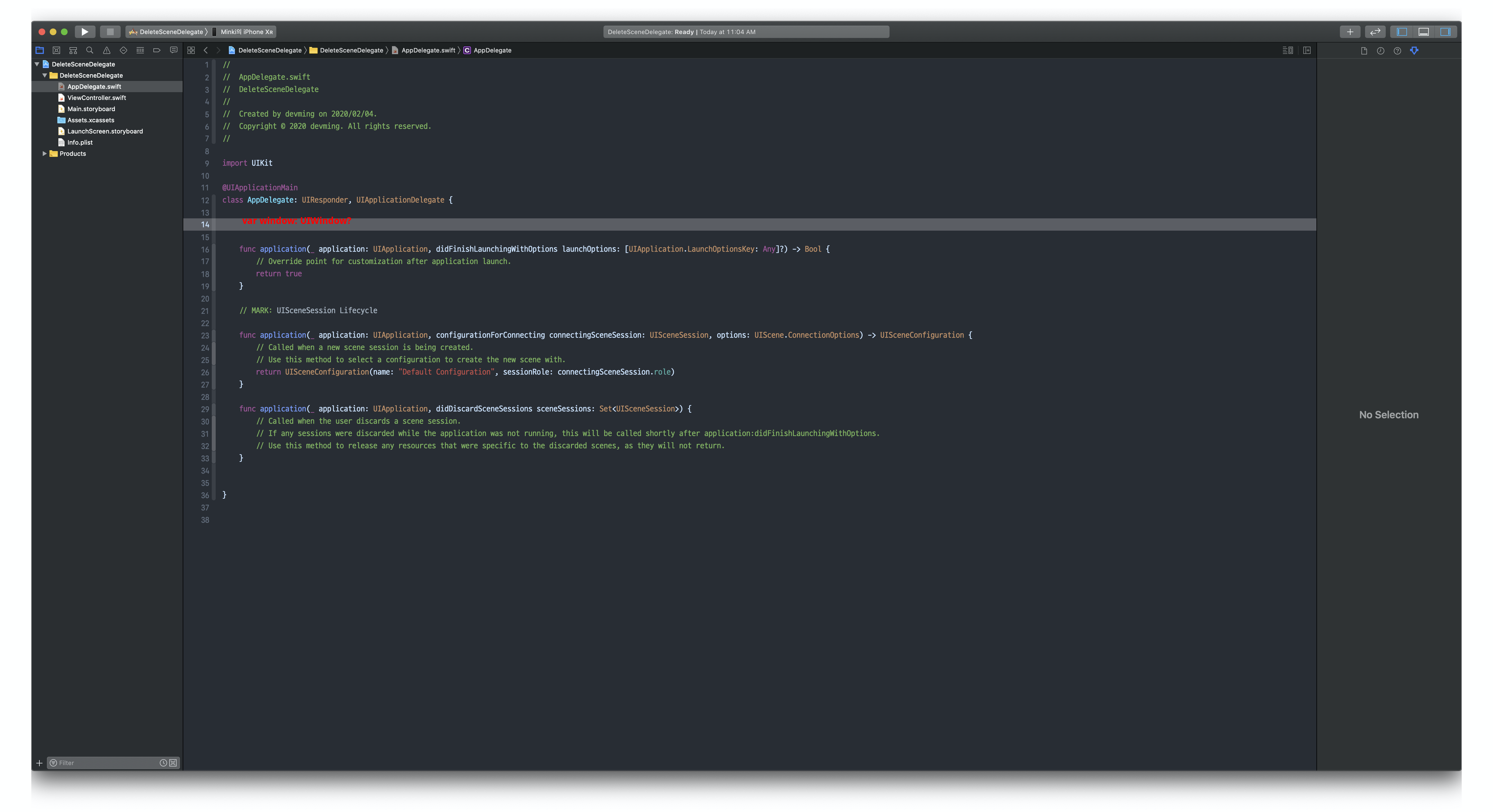Run the project with Play button
Screen dimensions: 1493x812
click(x=85, y=32)
